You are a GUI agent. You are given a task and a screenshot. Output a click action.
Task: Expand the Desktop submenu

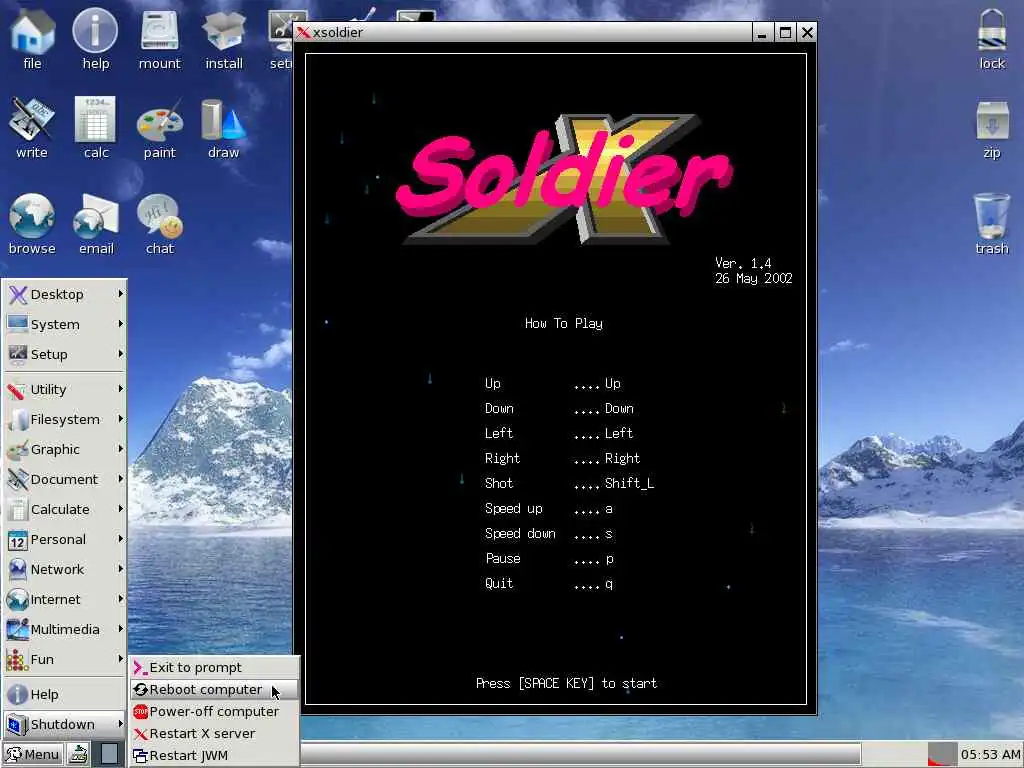64,295
